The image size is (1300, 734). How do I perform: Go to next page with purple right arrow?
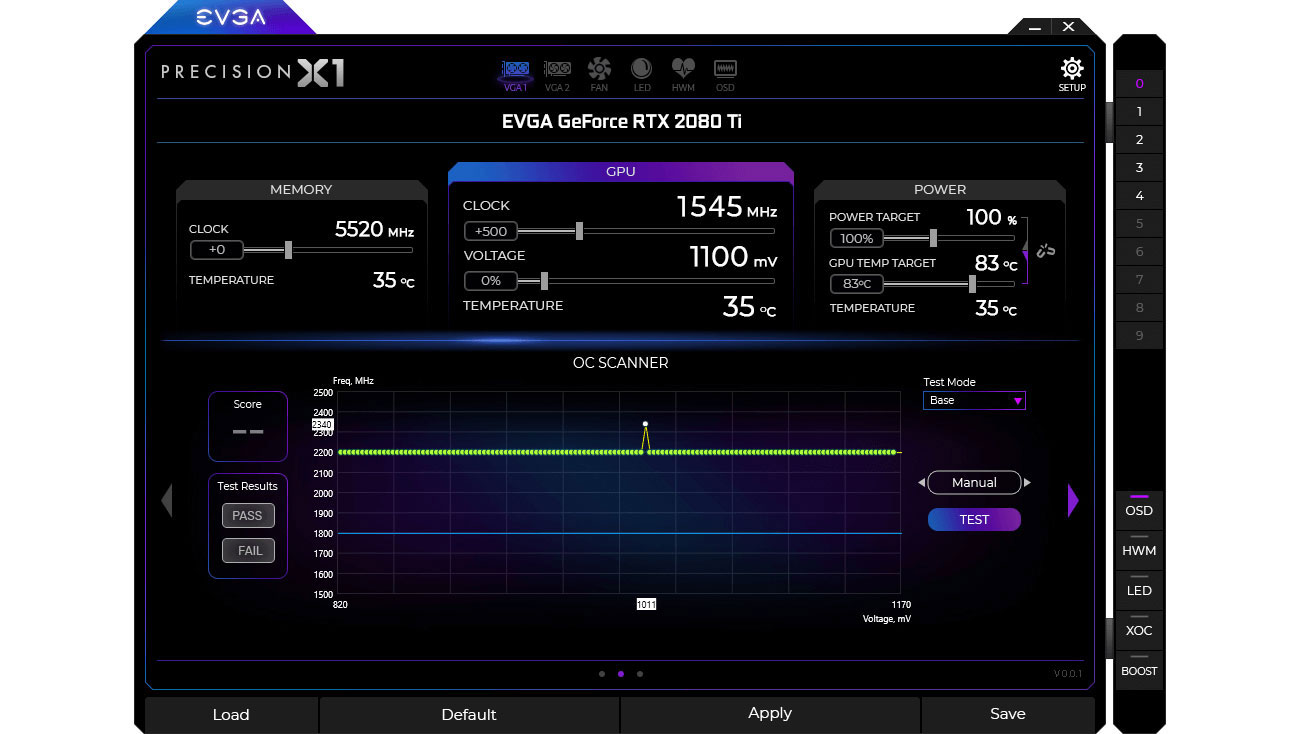pyautogui.click(x=1073, y=500)
